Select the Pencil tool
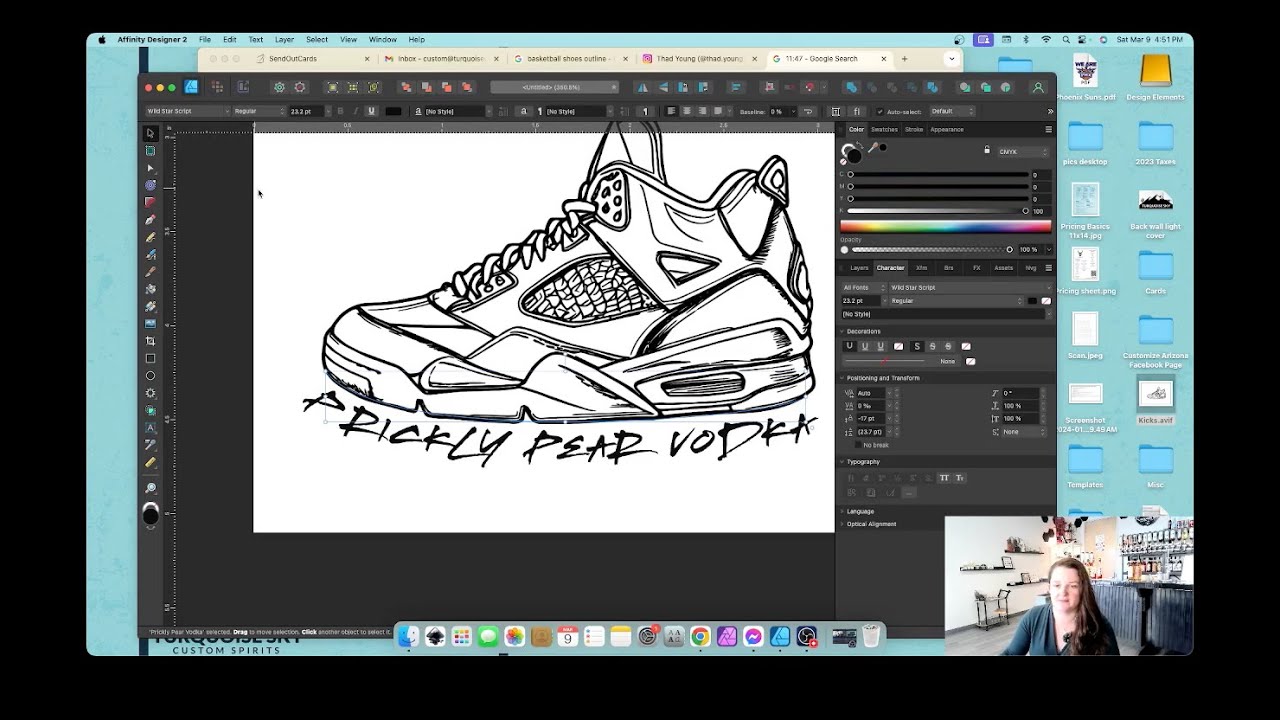 [x=151, y=237]
